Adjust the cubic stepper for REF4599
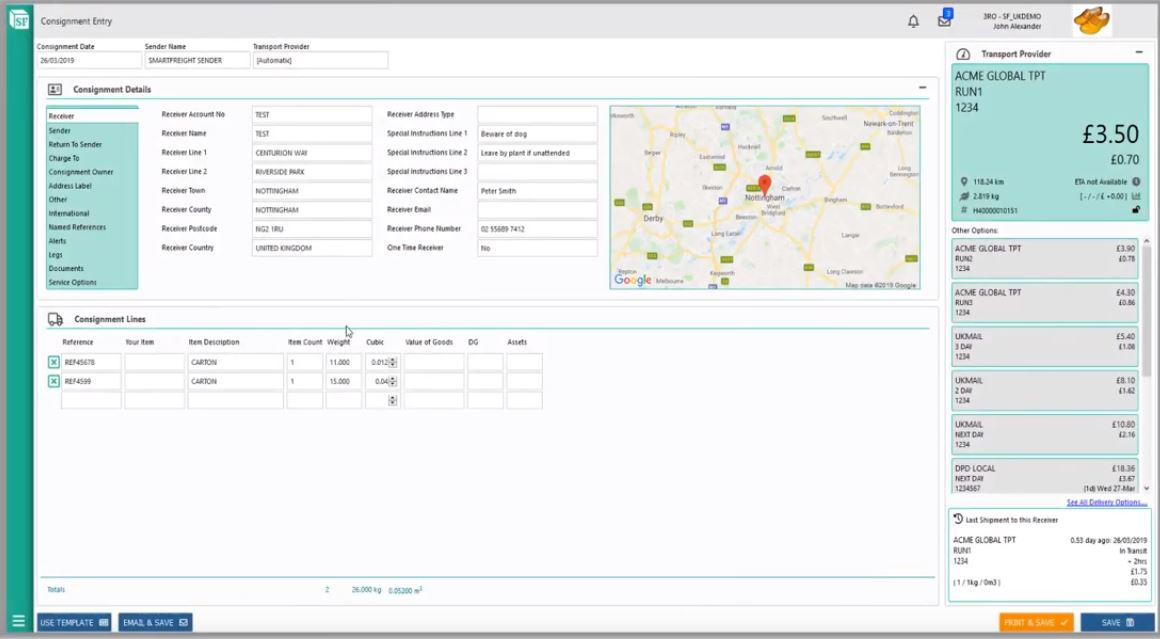The height and width of the screenshot is (639, 1160). tap(393, 382)
